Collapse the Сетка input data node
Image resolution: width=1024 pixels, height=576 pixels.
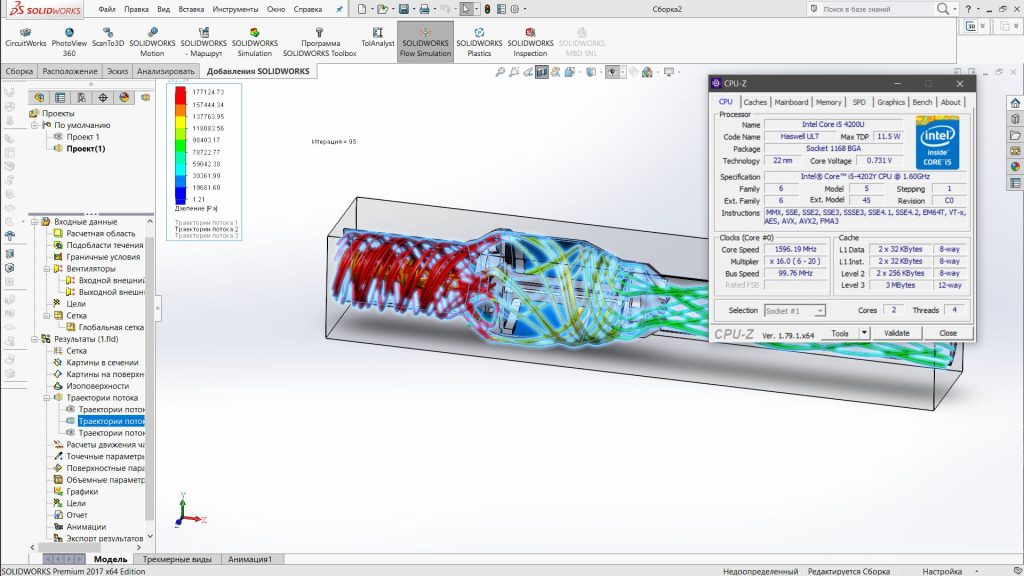pyautogui.click(x=47, y=315)
